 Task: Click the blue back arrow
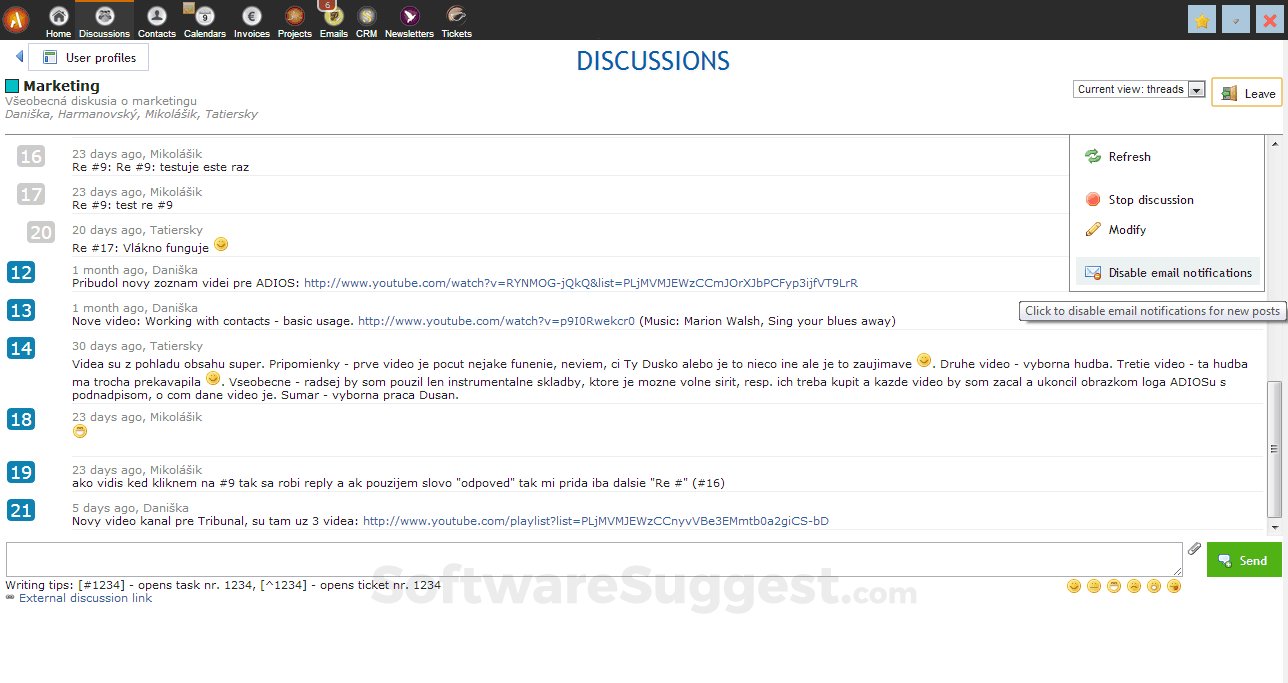[x=19, y=57]
